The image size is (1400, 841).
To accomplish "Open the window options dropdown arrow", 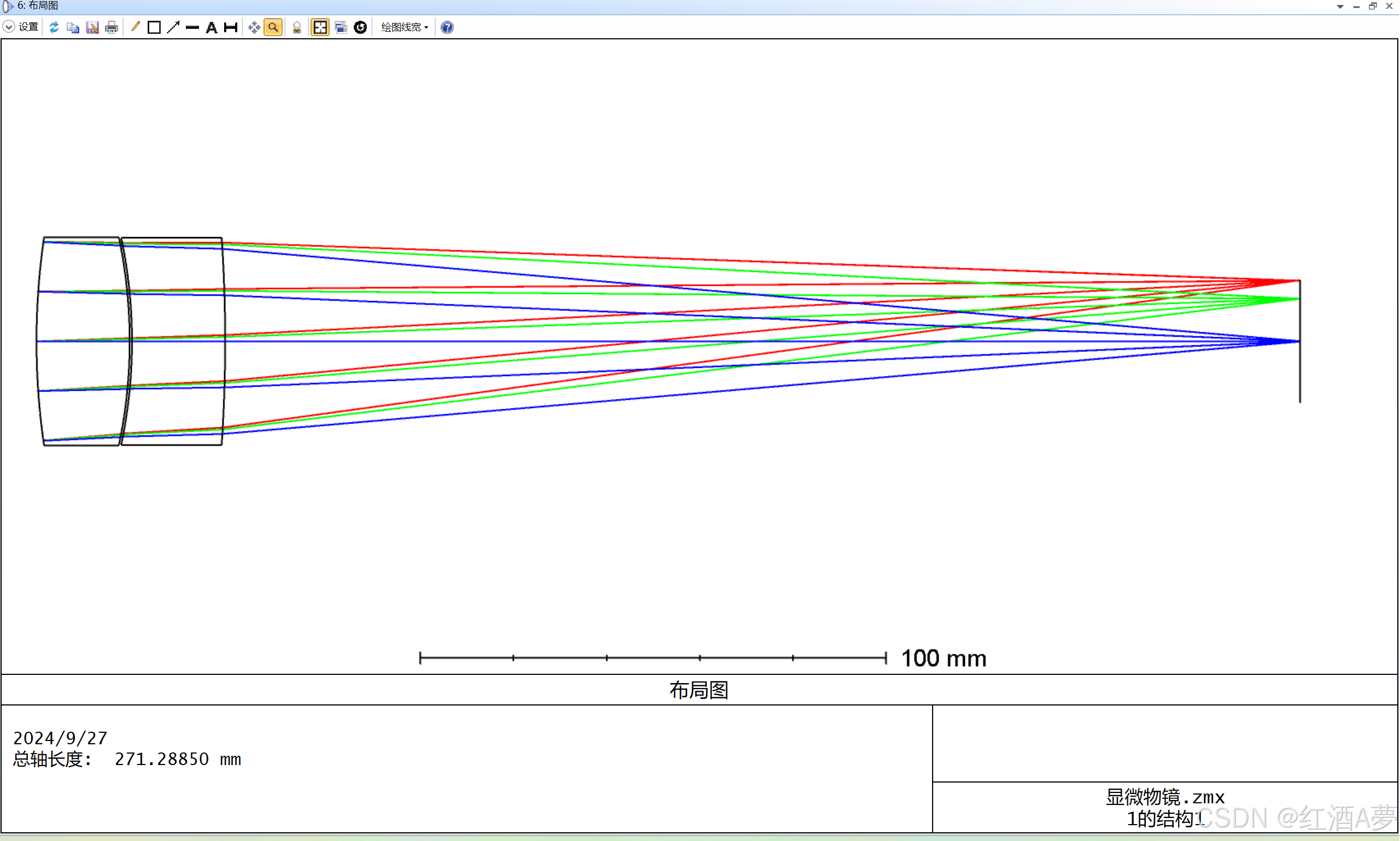I will click(1340, 6).
